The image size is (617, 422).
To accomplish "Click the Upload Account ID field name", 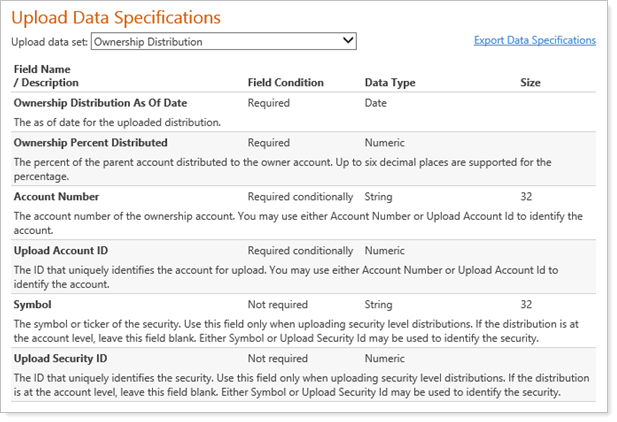I will tap(59, 251).
